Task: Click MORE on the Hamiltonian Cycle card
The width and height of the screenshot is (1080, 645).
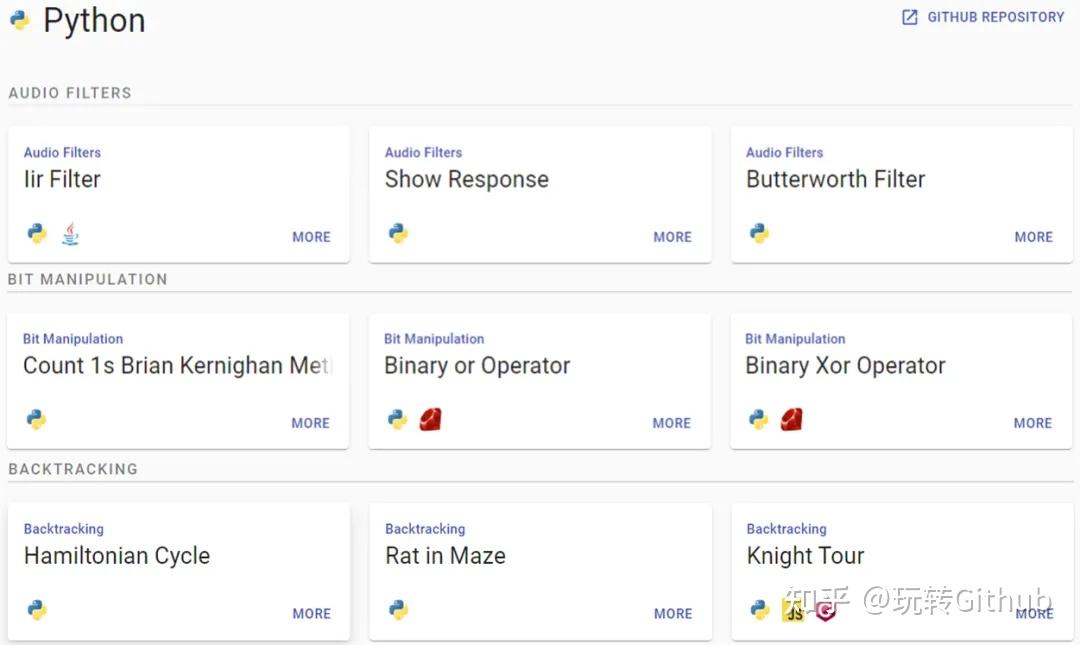Action: (311, 614)
